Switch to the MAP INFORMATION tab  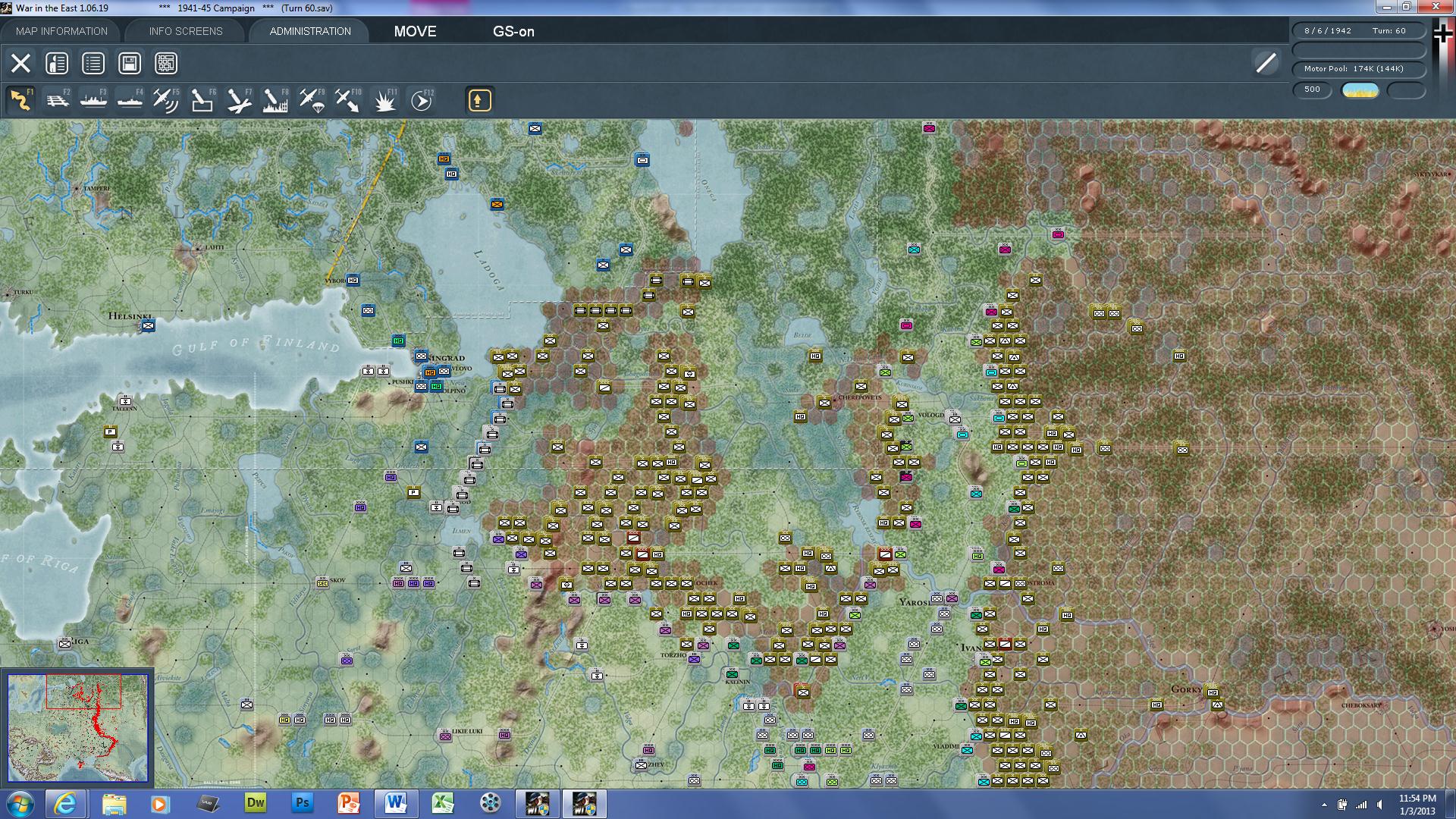click(x=61, y=31)
